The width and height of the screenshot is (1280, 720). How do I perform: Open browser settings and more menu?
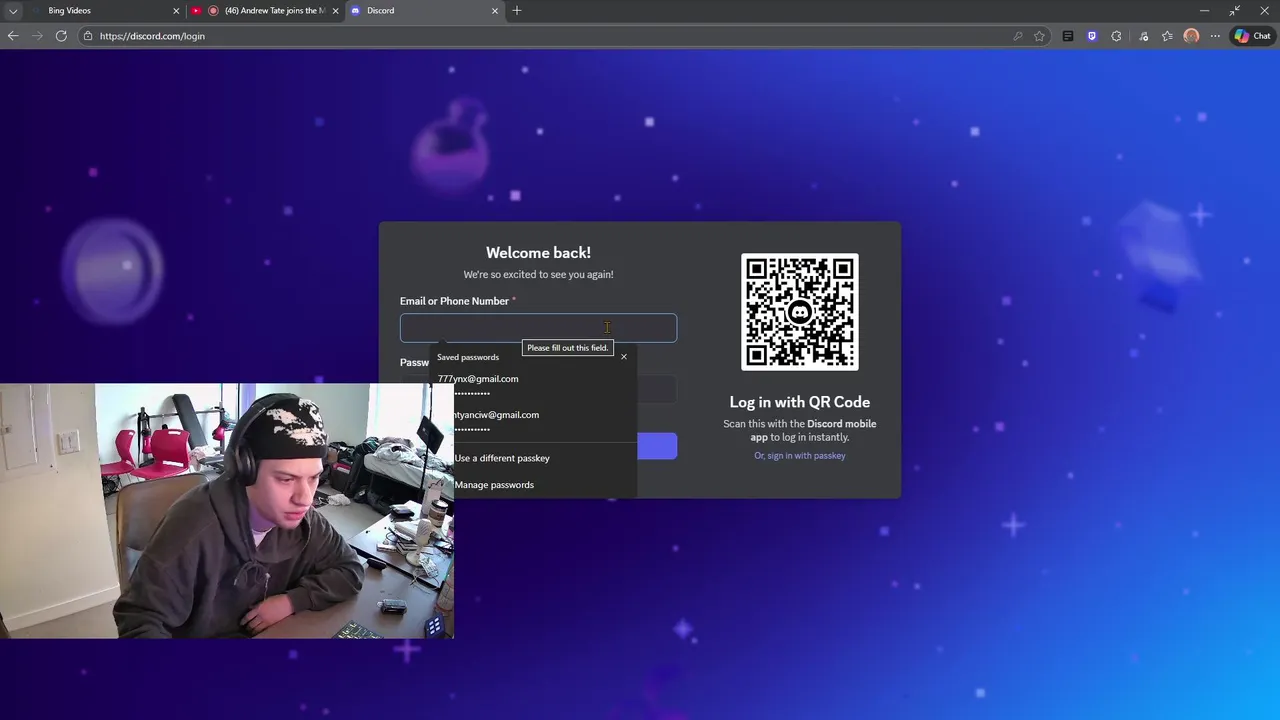(x=1215, y=36)
